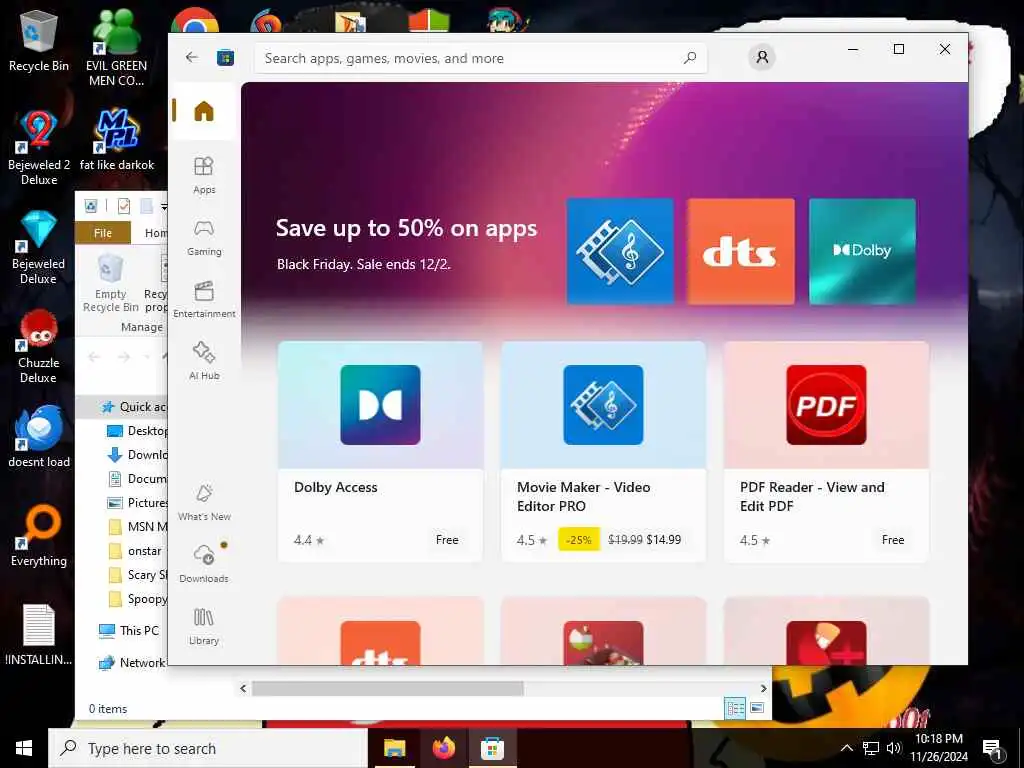The height and width of the screenshot is (768, 1024).
Task: Click Explorer scrollbar right arrow
Action: click(x=763, y=688)
